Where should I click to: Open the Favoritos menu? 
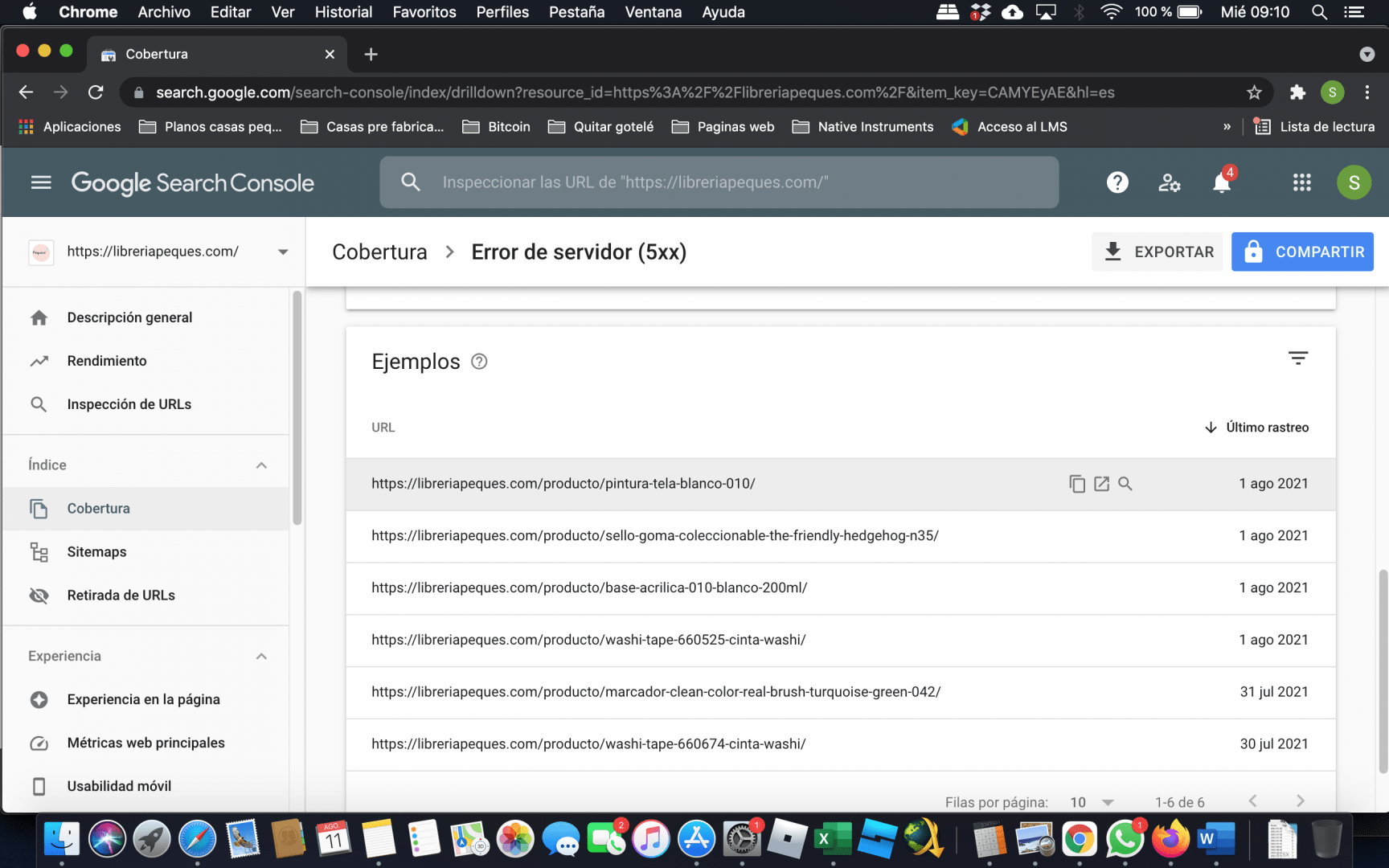(x=424, y=12)
